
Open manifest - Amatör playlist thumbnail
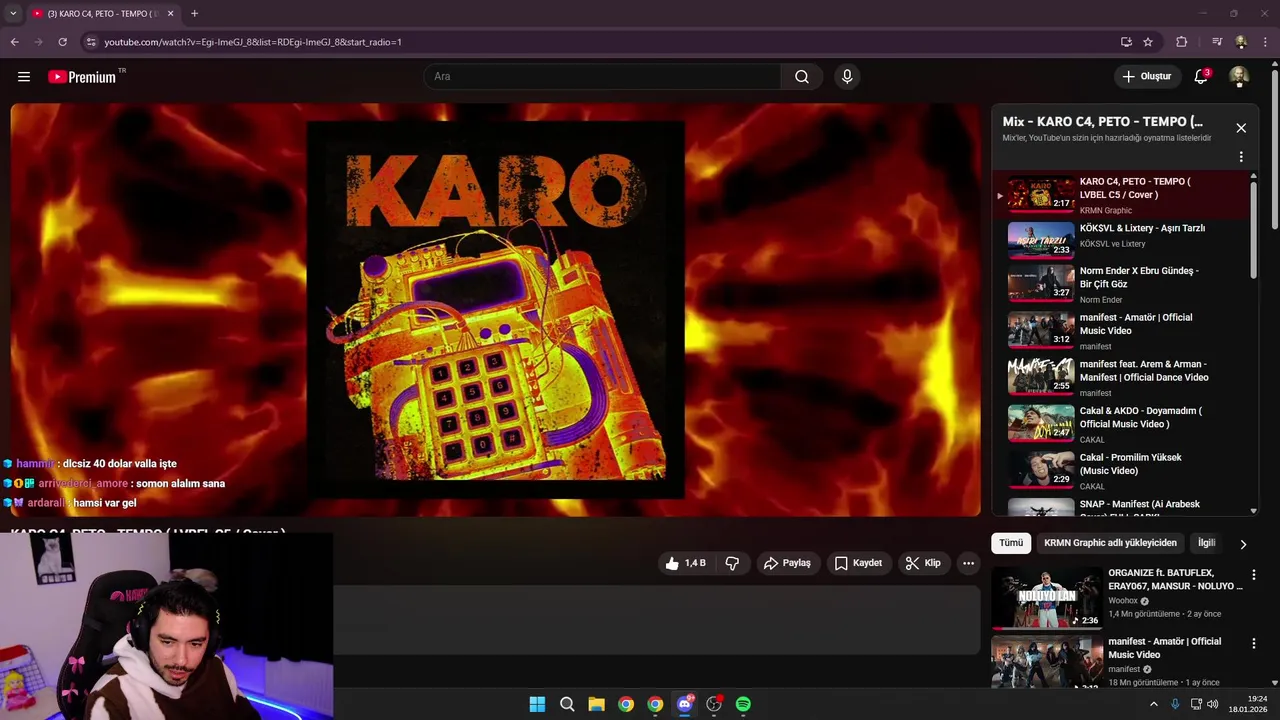click(x=1040, y=331)
